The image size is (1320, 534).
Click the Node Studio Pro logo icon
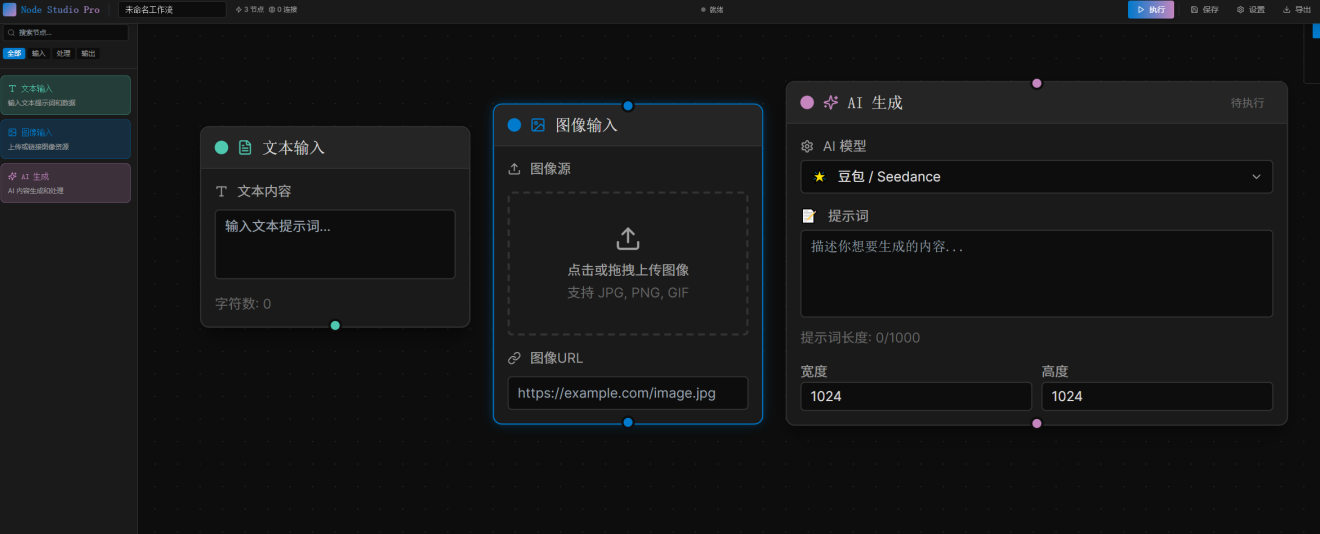pos(11,9)
